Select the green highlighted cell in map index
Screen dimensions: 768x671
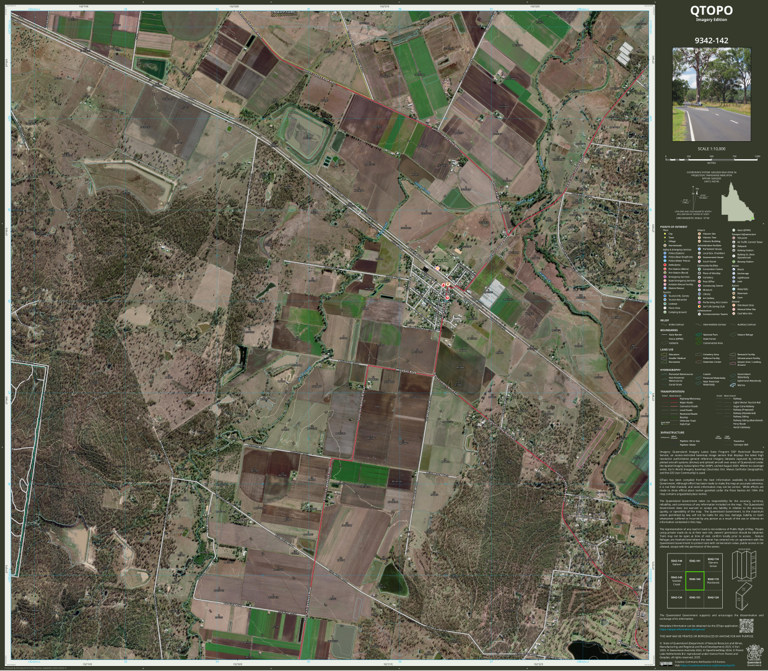695,581
